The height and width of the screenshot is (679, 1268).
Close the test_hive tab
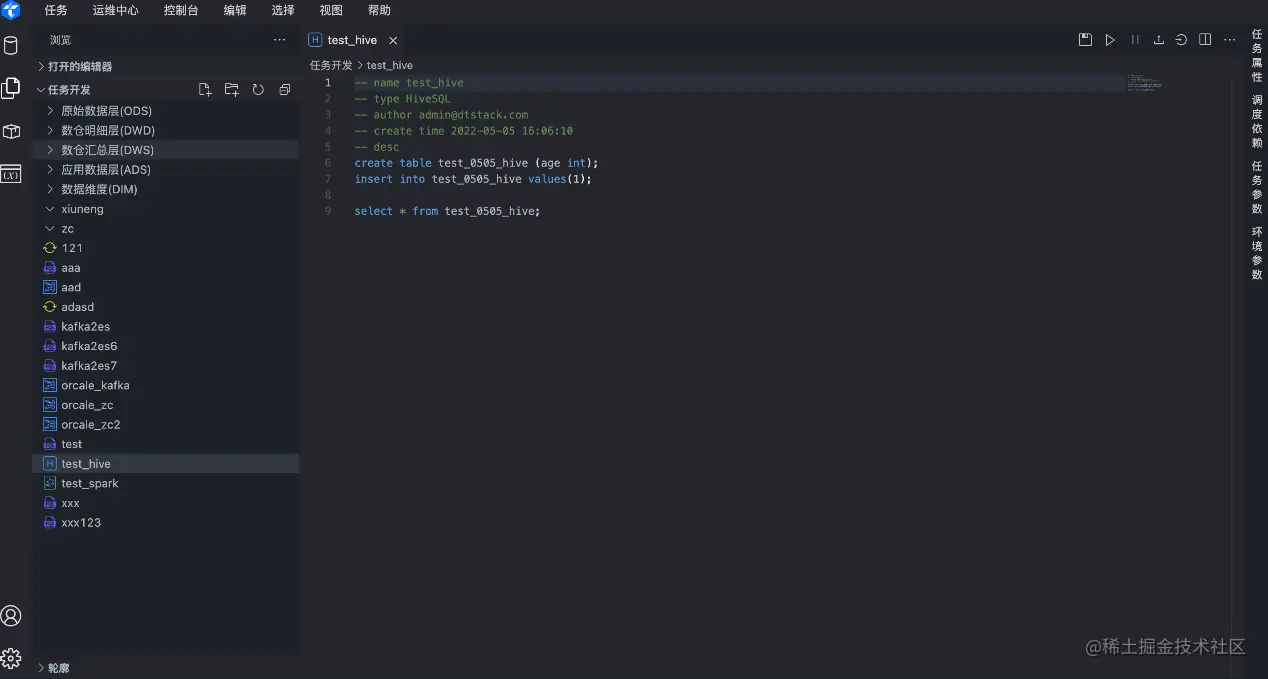coord(393,40)
